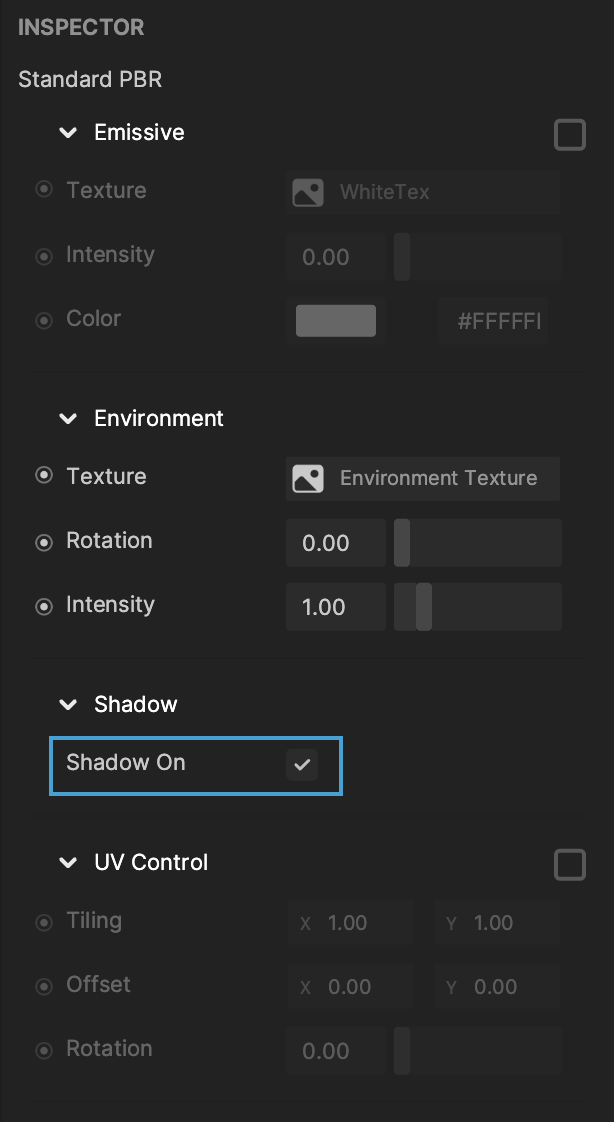Click keyframe dot beside Offset
Screen dimensions: 614x1122
tap(44, 987)
